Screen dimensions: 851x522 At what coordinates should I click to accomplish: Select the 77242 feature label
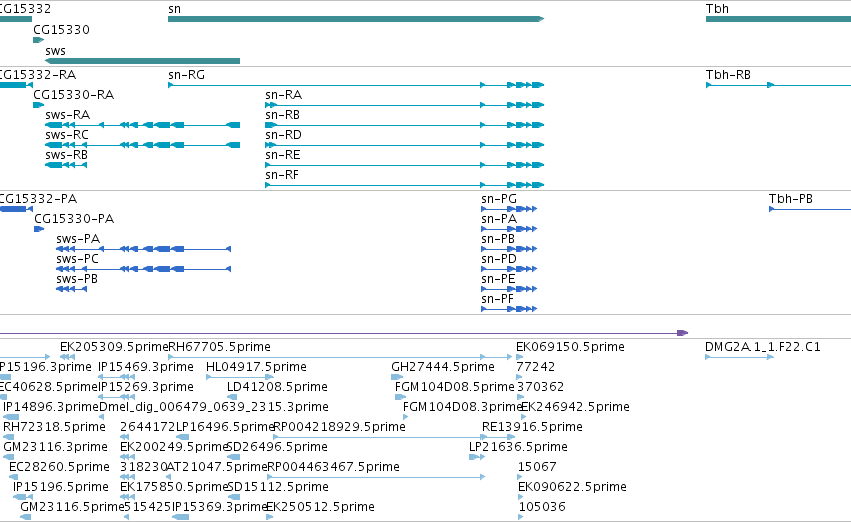pyautogui.click(x=536, y=367)
